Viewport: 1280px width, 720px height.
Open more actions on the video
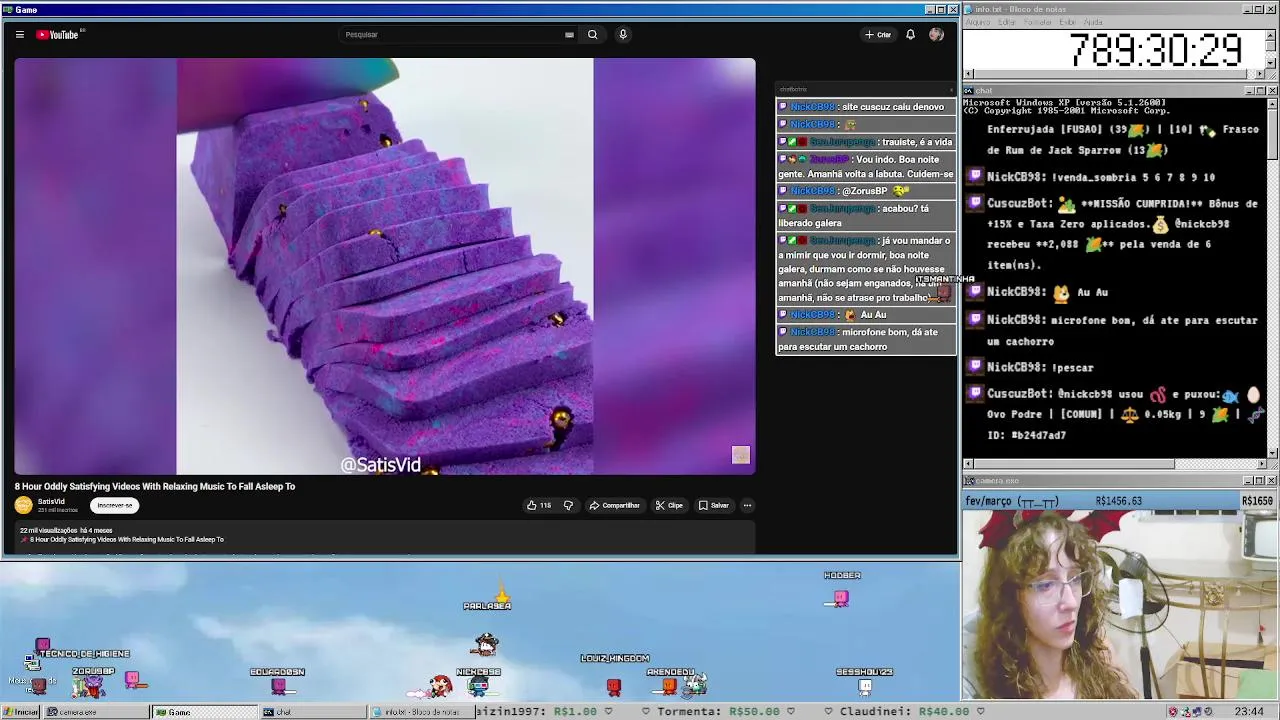(747, 505)
